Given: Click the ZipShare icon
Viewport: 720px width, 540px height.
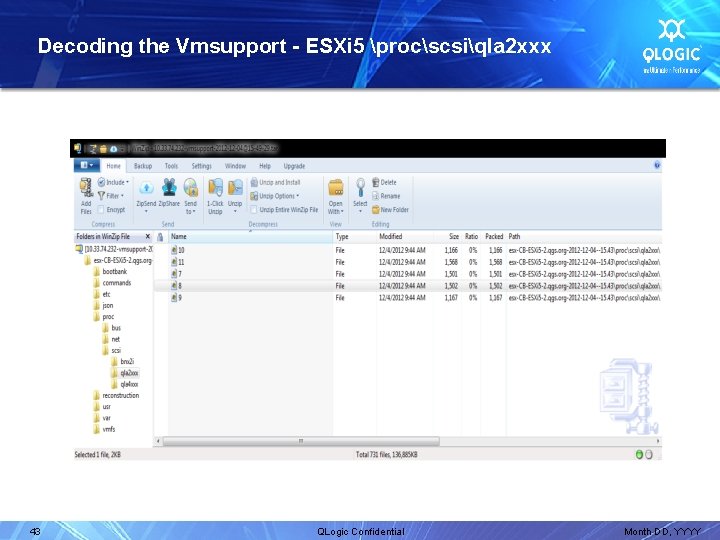Looking at the screenshot, I should [x=169, y=188].
